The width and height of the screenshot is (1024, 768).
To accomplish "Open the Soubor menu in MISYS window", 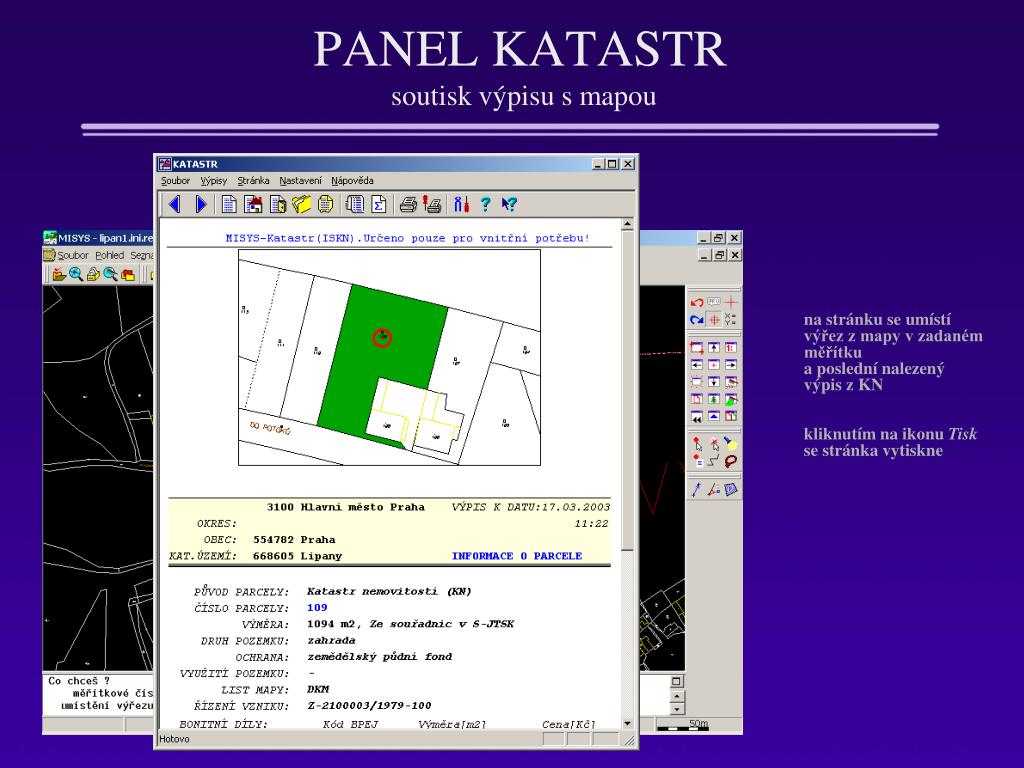I will pyautogui.click(x=72, y=255).
